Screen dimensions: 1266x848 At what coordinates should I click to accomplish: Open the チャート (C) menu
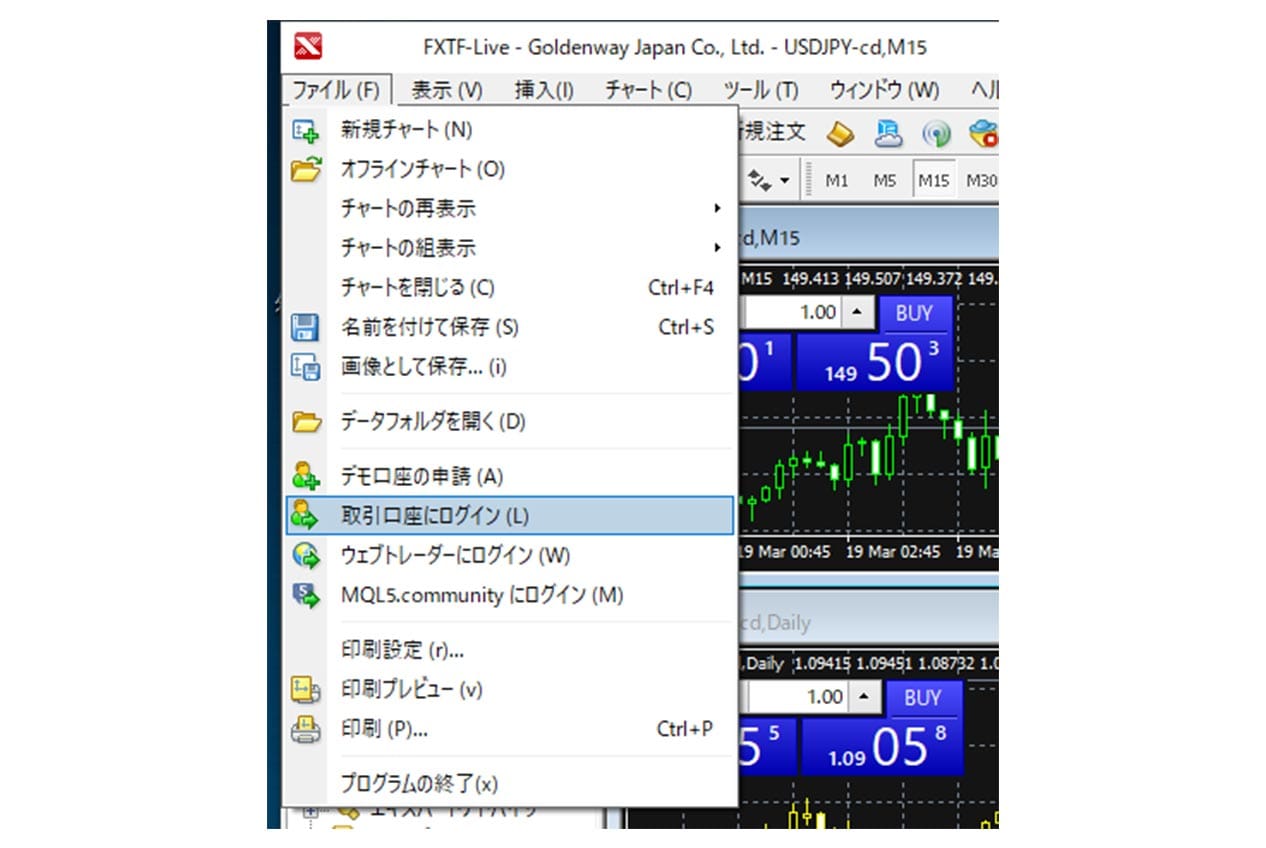pos(648,90)
